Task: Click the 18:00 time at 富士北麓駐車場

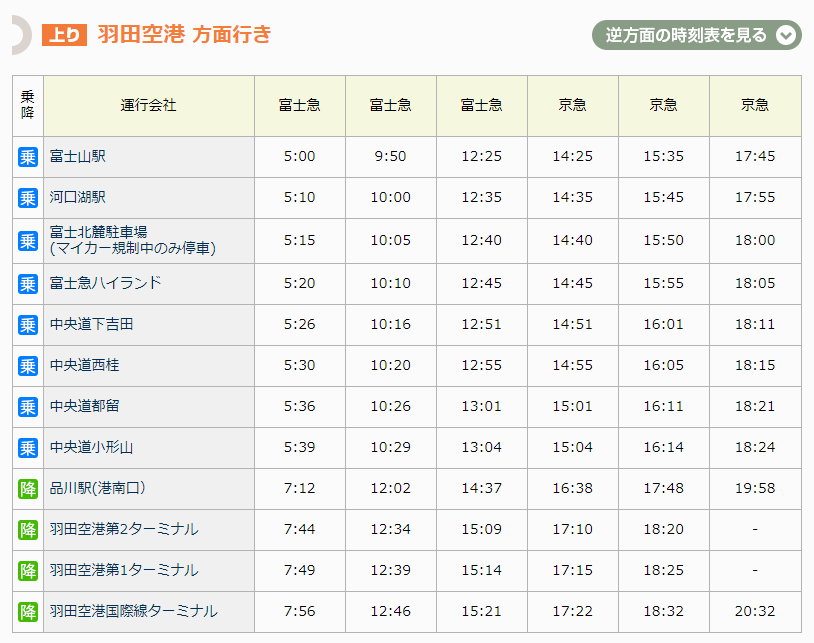Action: [x=755, y=240]
